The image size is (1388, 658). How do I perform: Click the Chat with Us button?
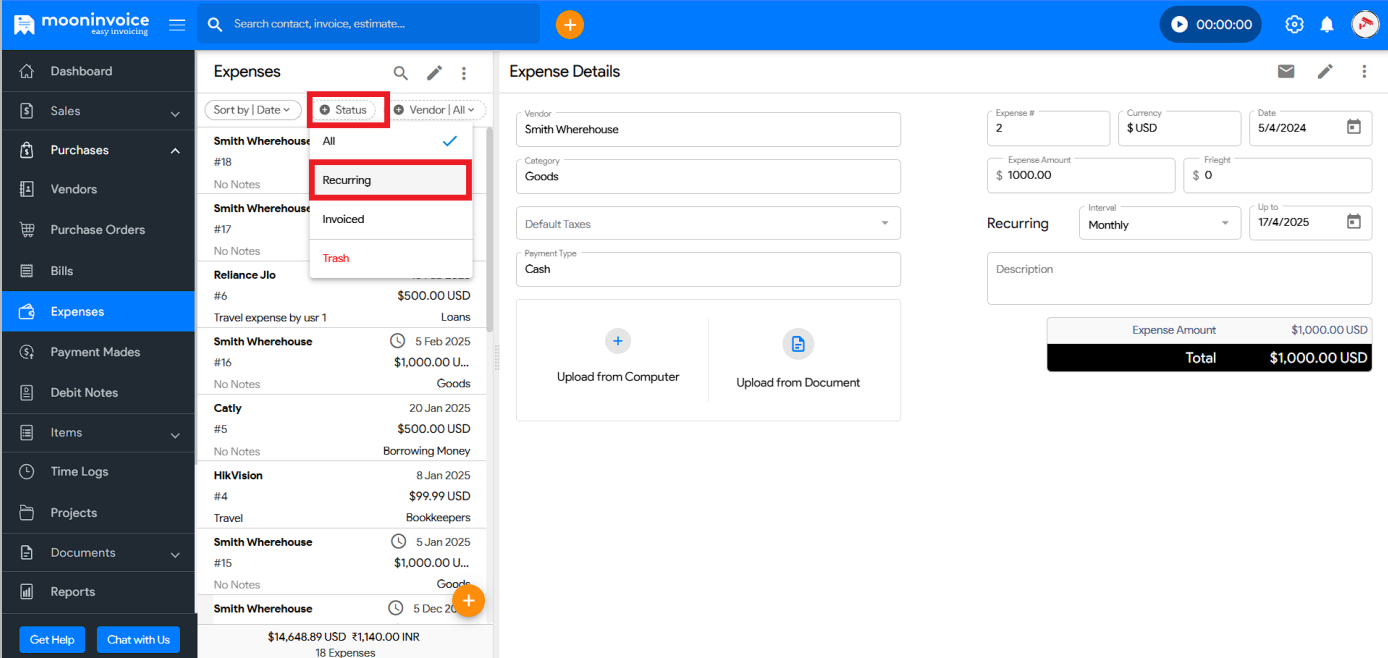pos(138,640)
